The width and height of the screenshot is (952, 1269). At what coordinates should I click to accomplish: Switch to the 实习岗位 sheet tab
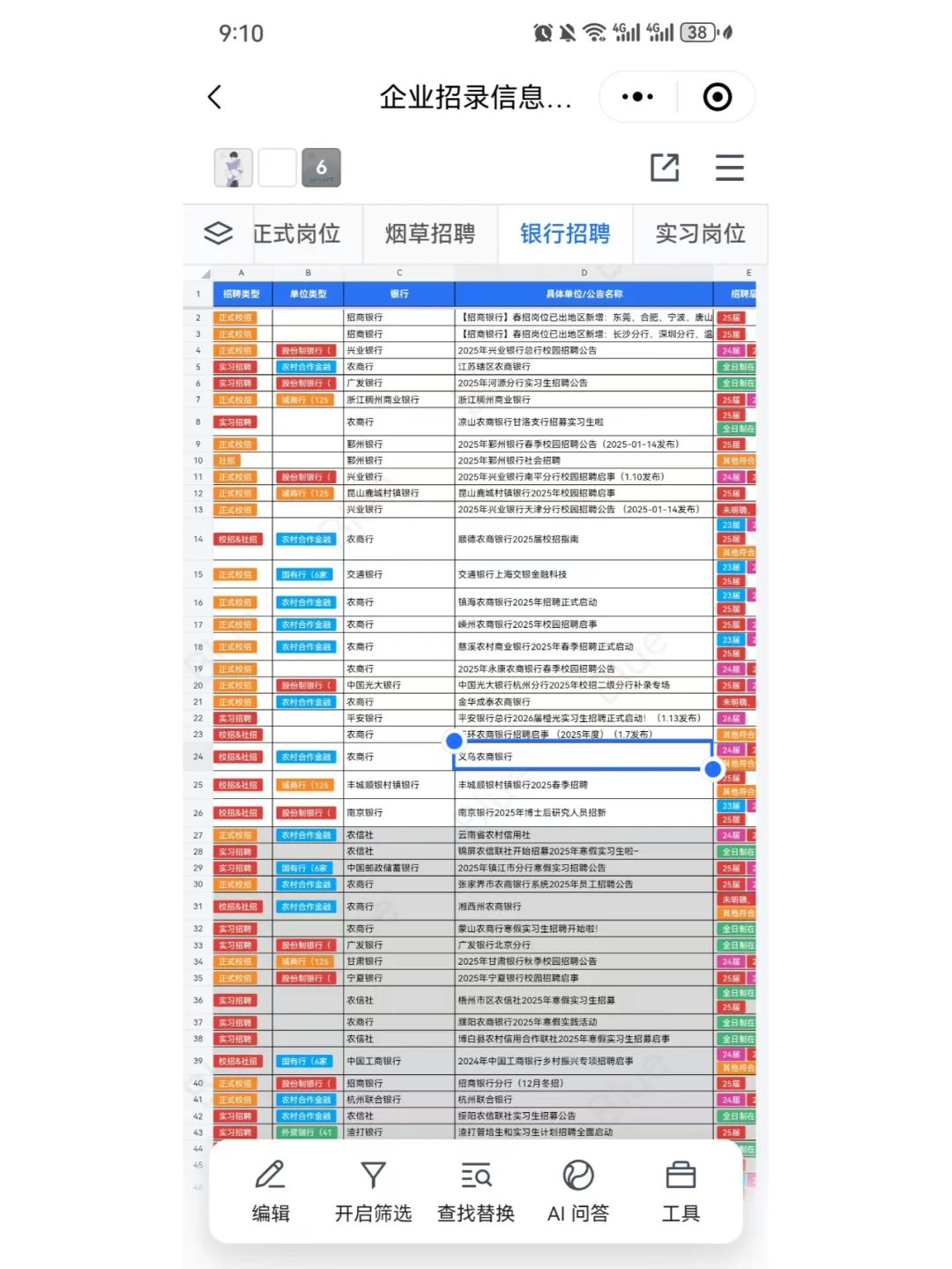coord(700,234)
